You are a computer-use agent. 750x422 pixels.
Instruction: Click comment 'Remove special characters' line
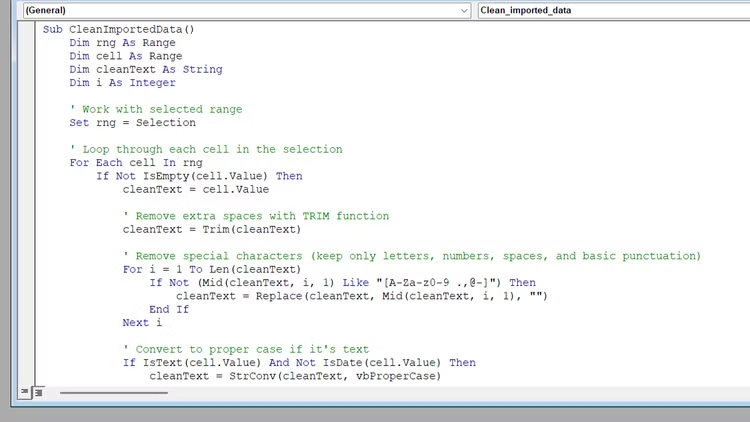412,256
